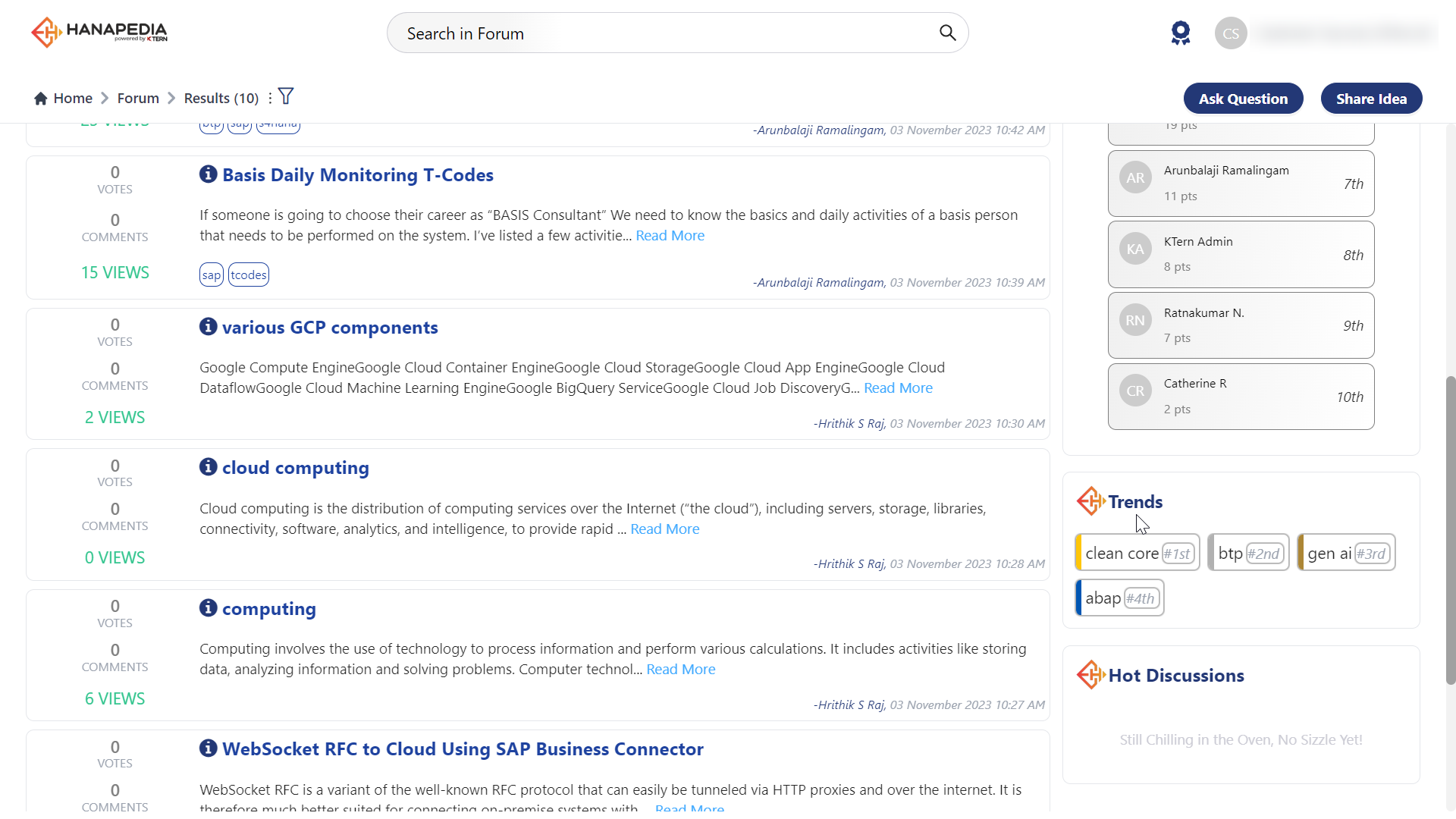
Task: Select the tcodes tag
Action: point(249,275)
